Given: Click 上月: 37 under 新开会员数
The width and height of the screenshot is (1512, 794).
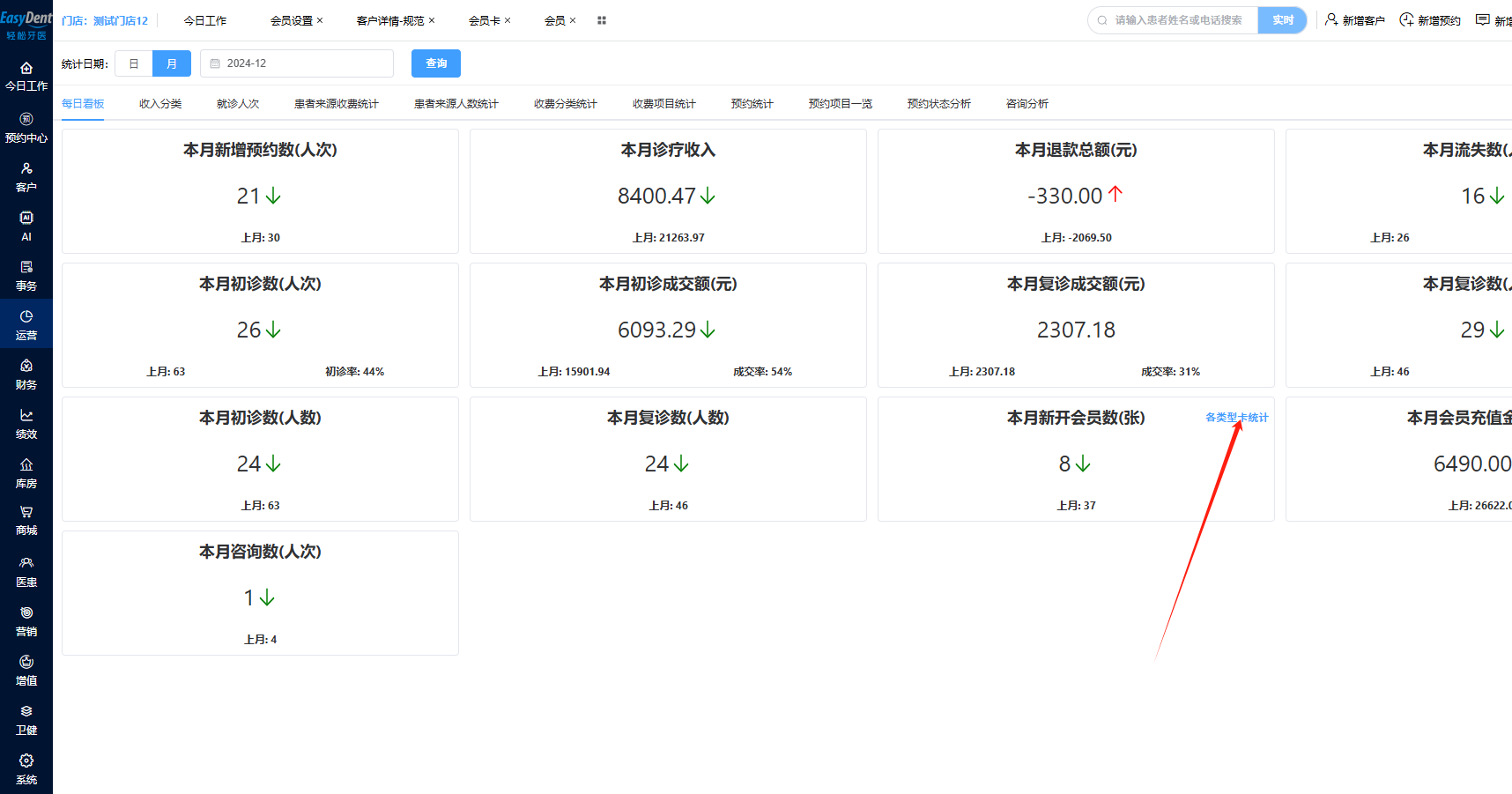Looking at the screenshot, I should (1076, 506).
